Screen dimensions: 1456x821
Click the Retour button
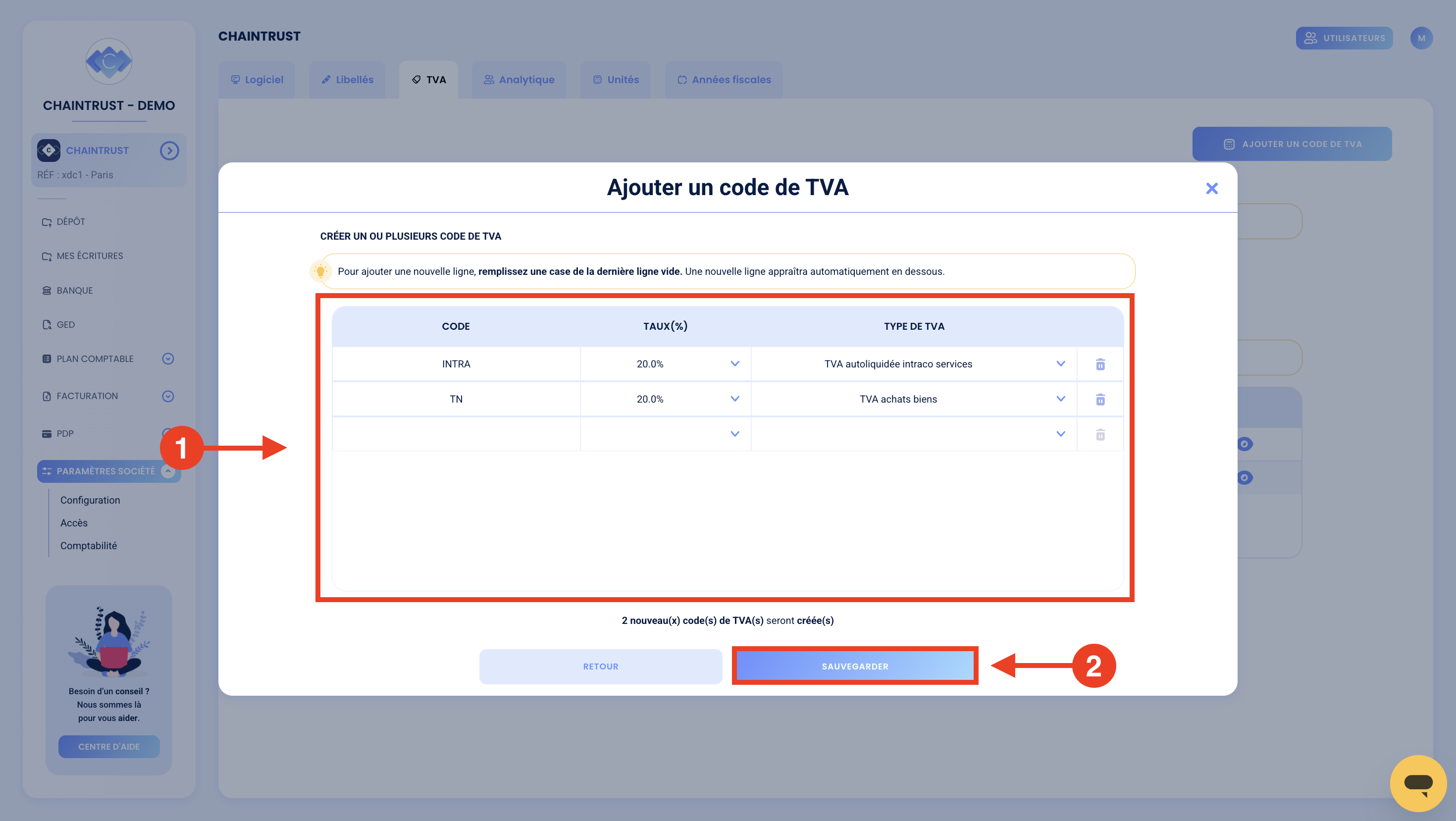pos(600,666)
